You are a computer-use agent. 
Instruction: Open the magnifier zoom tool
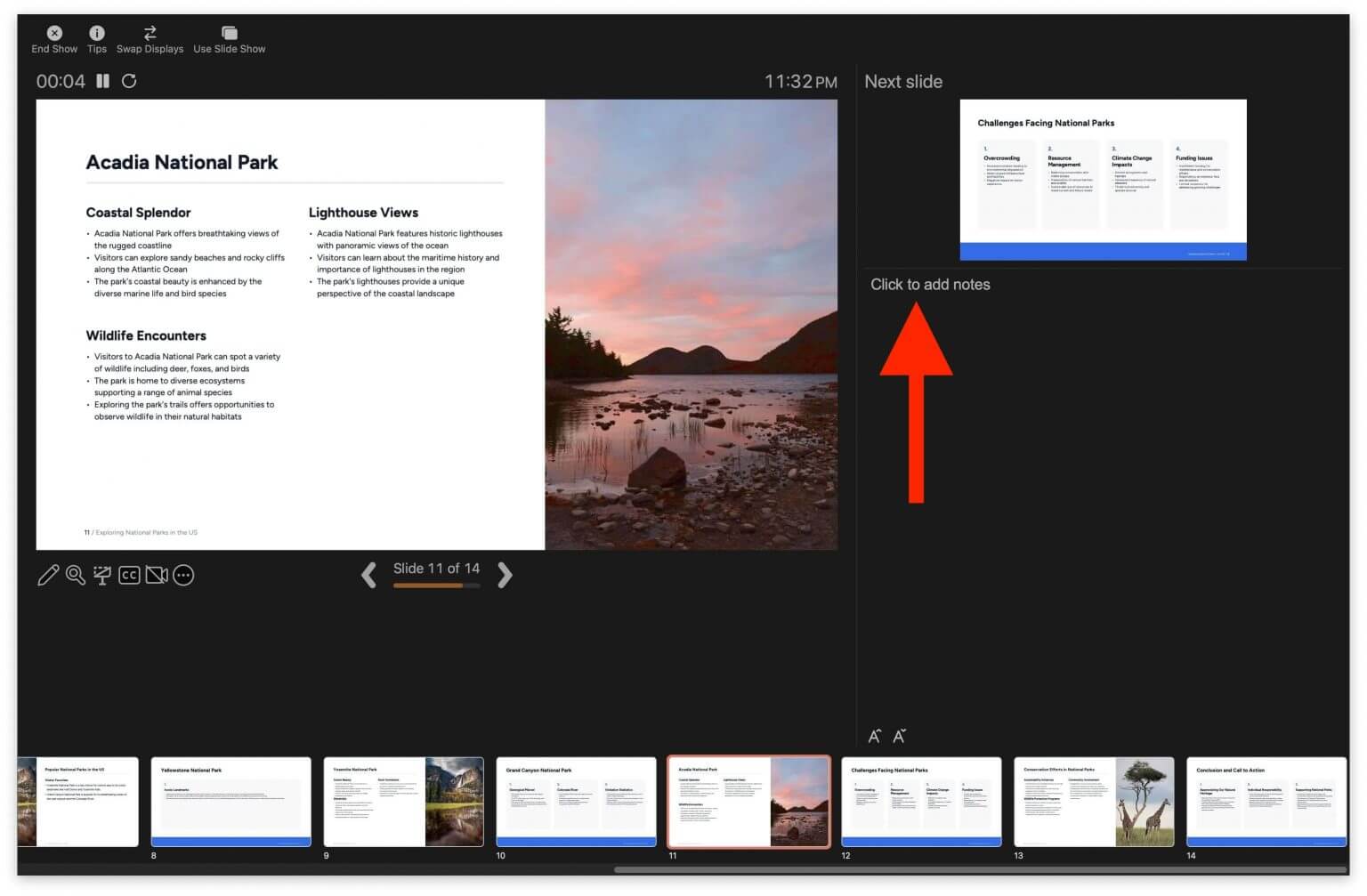pos(75,575)
